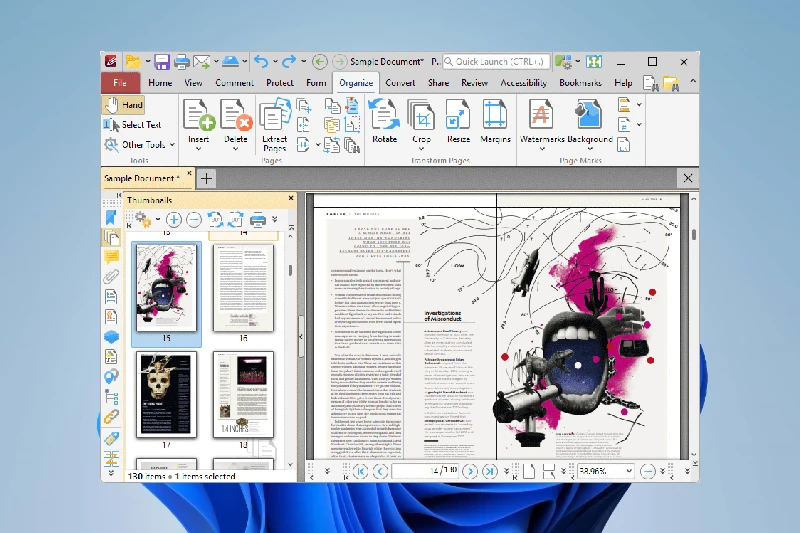Switch to the Protect ribbon tab
800x533 pixels.
[280, 83]
